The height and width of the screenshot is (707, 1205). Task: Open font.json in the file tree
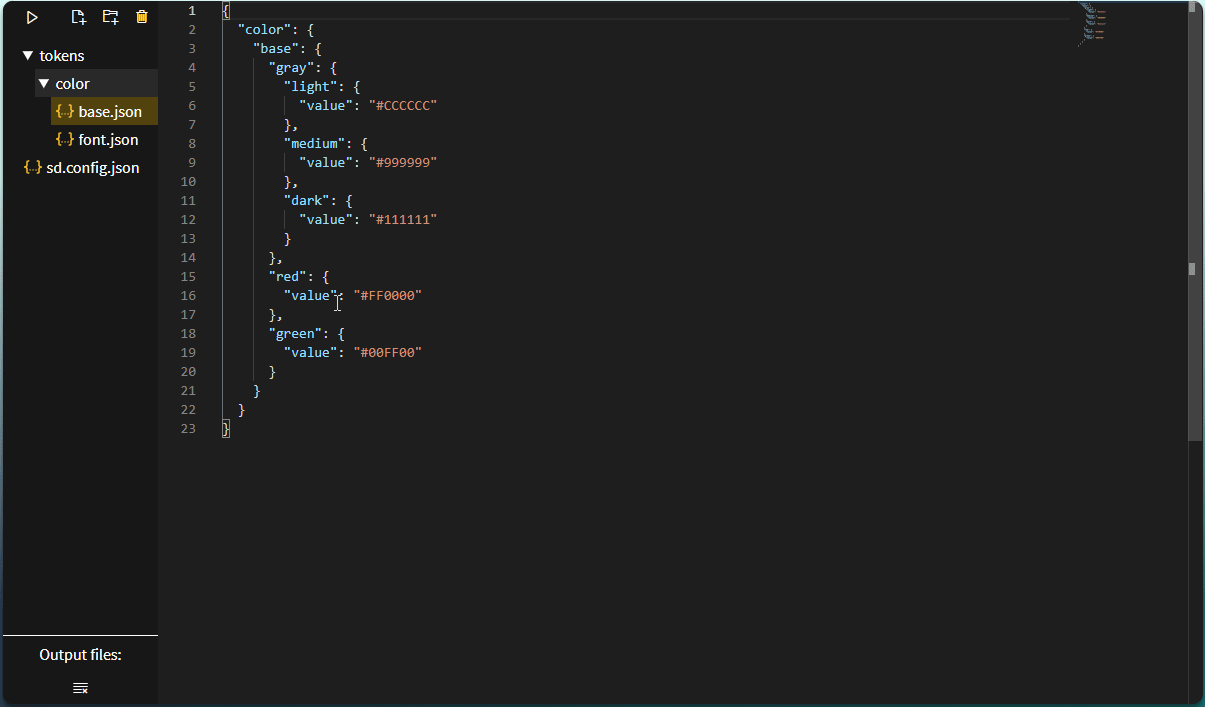point(108,140)
